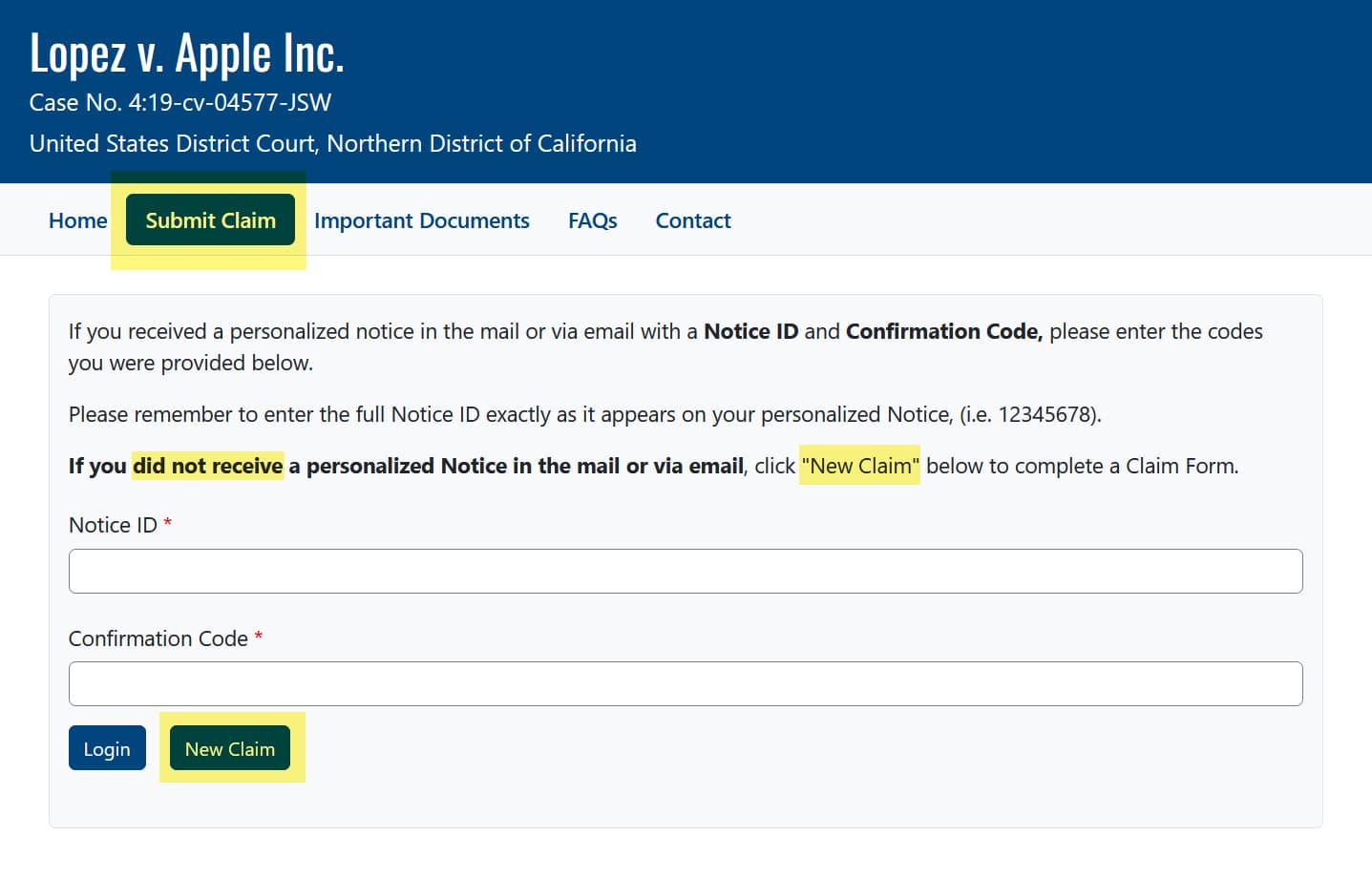The height and width of the screenshot is (878, 1372).
Task: Click the Case No. 4:19-cv-04577-JSW text
Action: pyautogui.click(x=180, y=102)
